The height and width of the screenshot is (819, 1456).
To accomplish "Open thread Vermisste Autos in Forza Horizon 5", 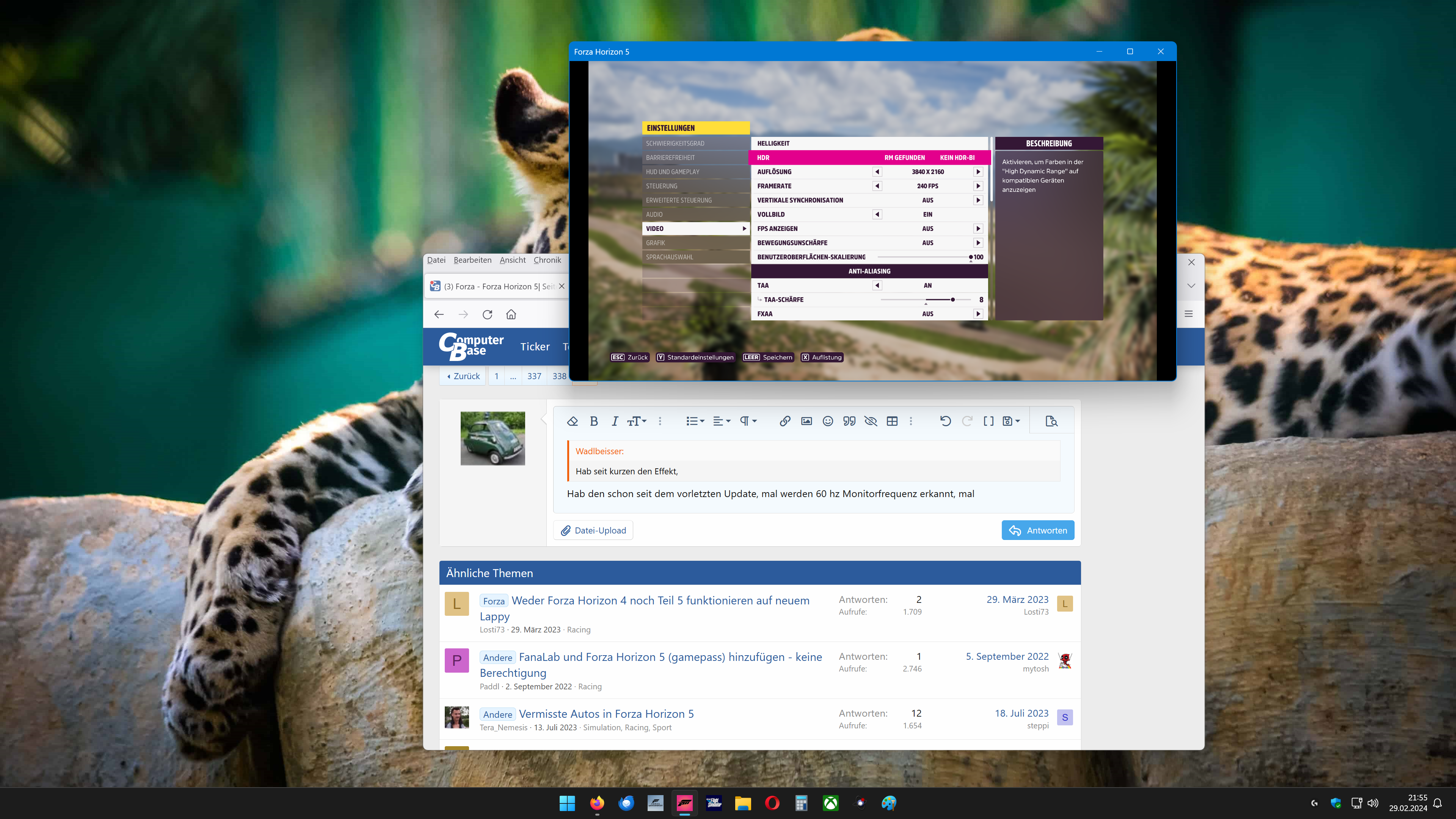I will pos(607,714).
